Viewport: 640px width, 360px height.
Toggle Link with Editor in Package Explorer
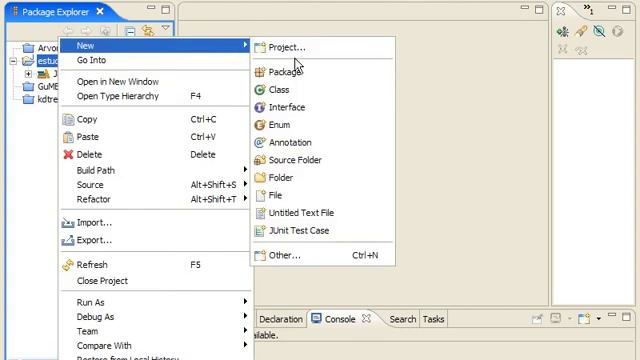(148, 31)
